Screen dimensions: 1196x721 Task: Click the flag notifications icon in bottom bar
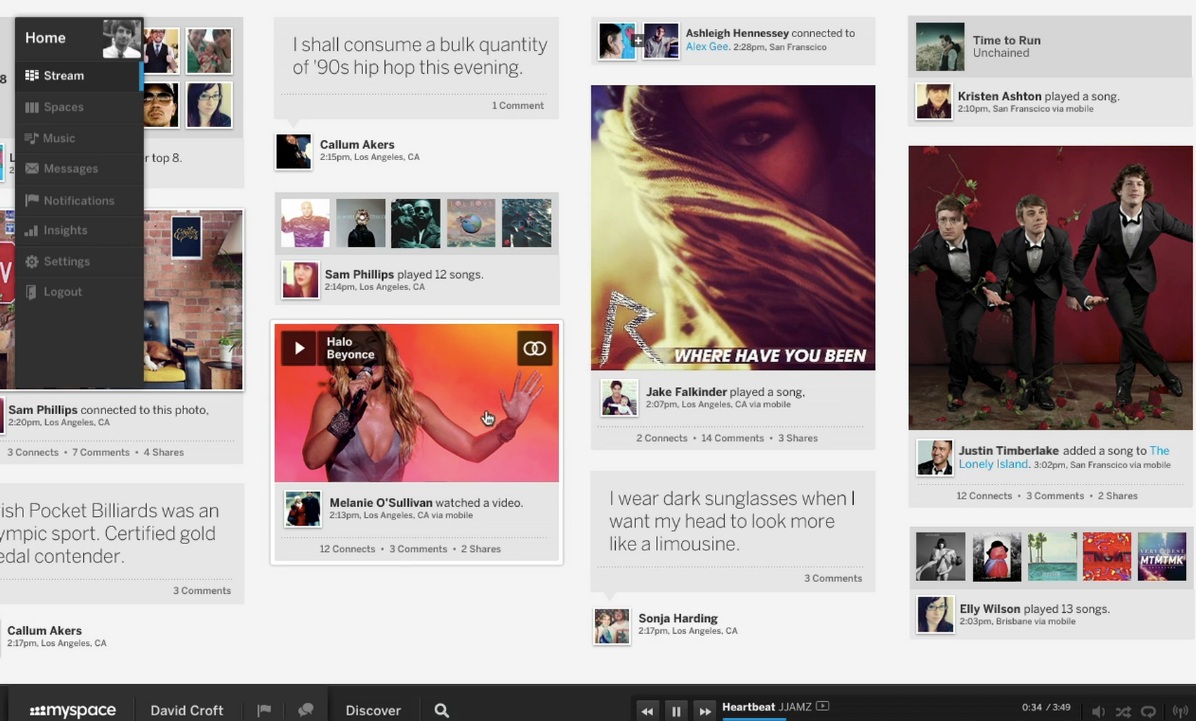pyautogui.click(x=264, y=708)
